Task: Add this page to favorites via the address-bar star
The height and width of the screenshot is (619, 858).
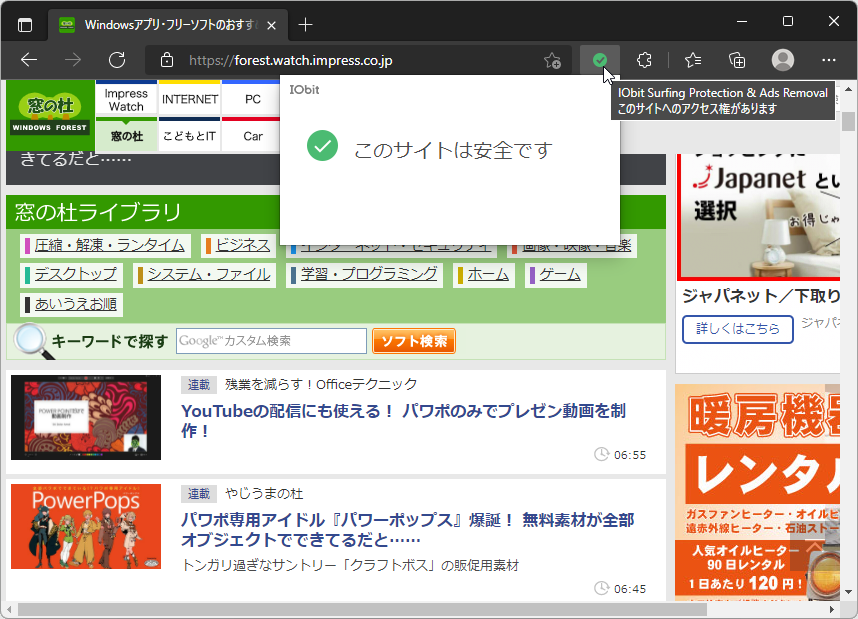Action: tap(552, 61)
